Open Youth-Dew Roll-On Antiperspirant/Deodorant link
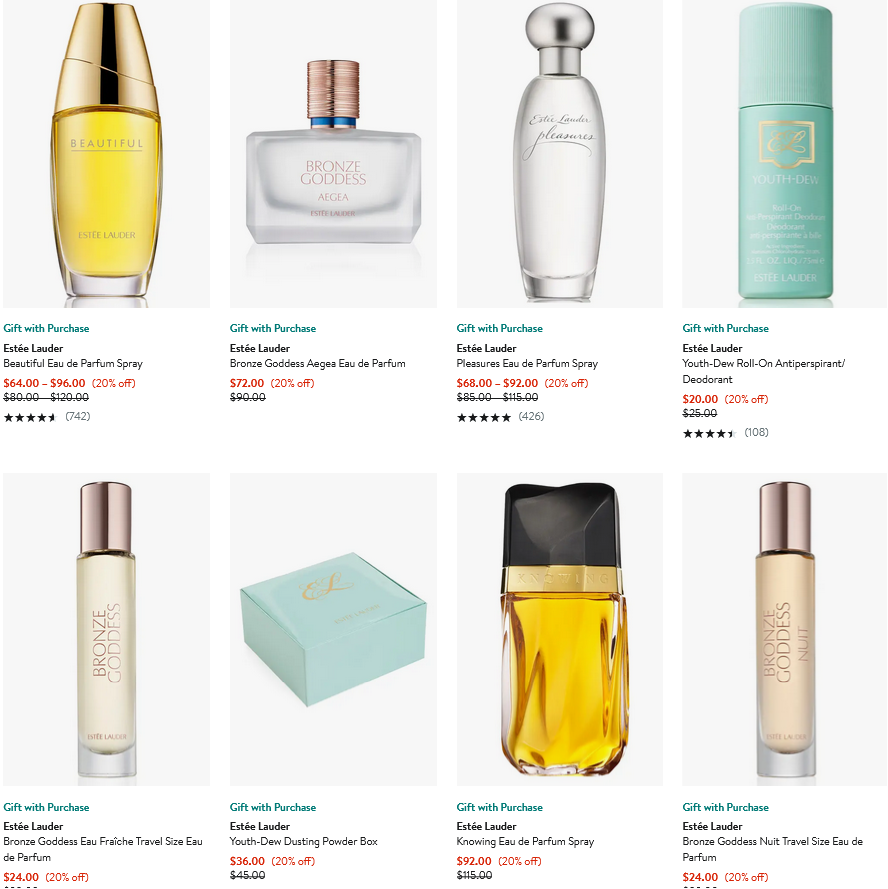This screenshot has width=888, height=889. 764,371
